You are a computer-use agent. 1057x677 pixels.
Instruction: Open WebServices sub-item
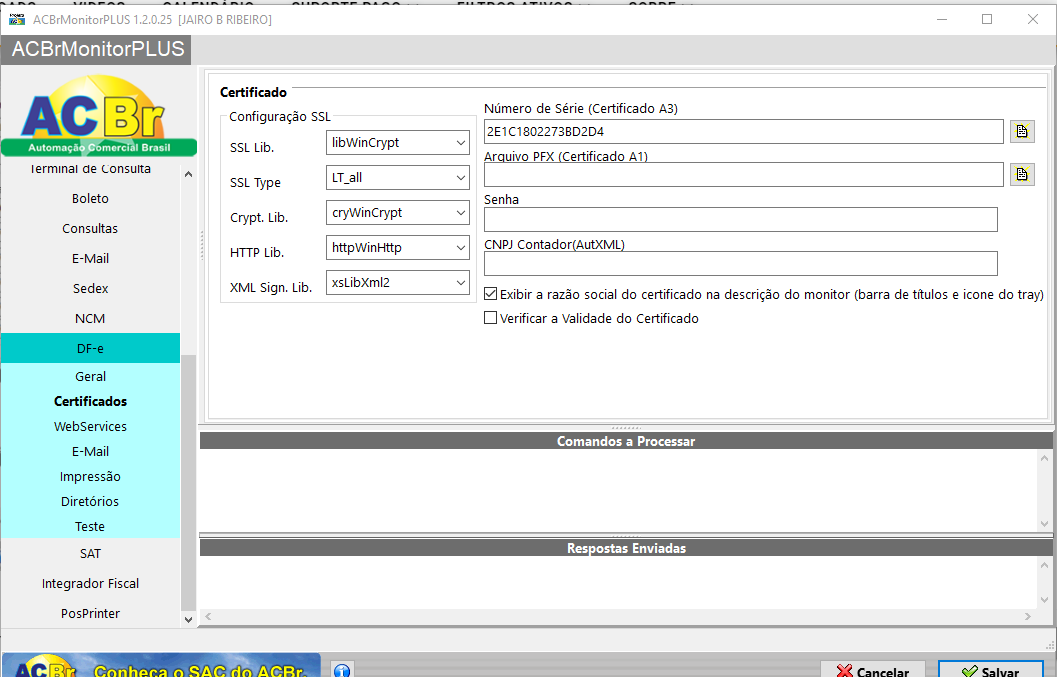pyautogui.click(x=90, y=426)
